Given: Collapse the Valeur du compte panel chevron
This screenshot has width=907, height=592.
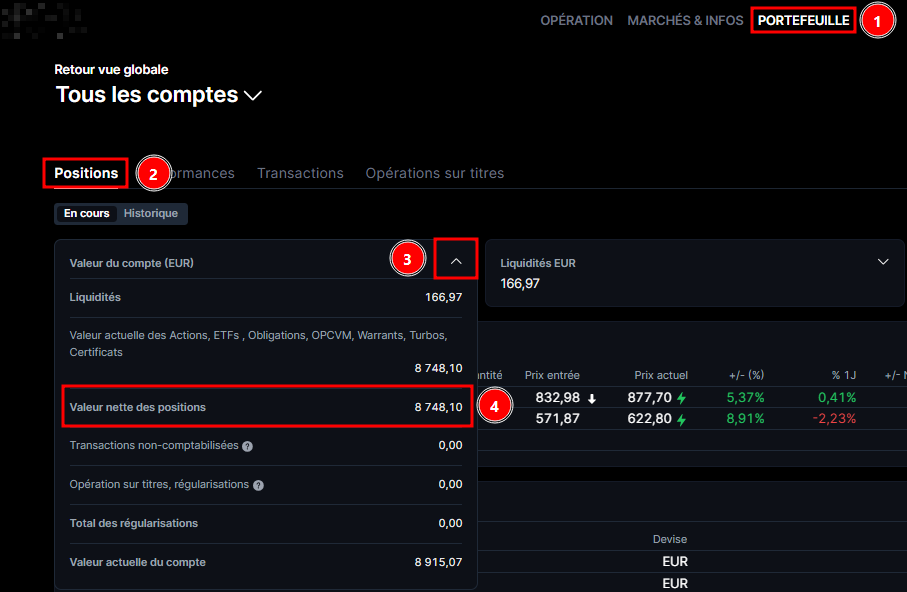Looking at the screenshot, I should point(456,261).
